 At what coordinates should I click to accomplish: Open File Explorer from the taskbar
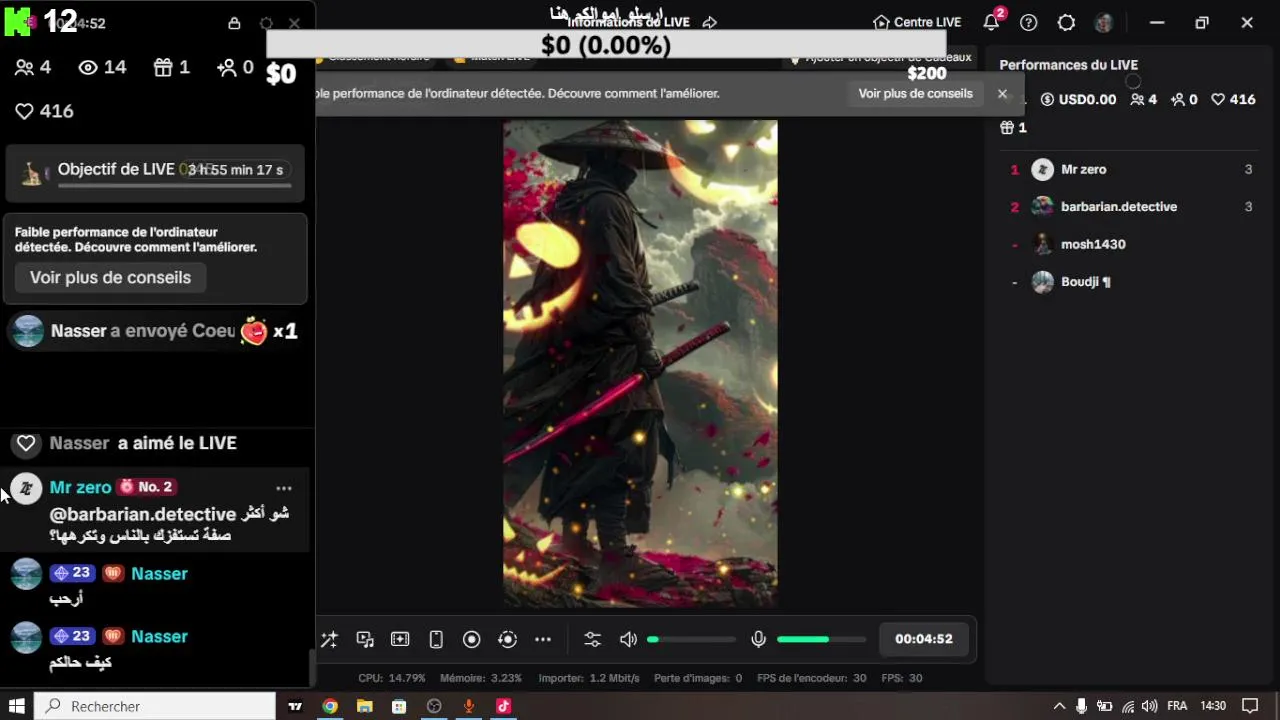(x=364, y=706)
